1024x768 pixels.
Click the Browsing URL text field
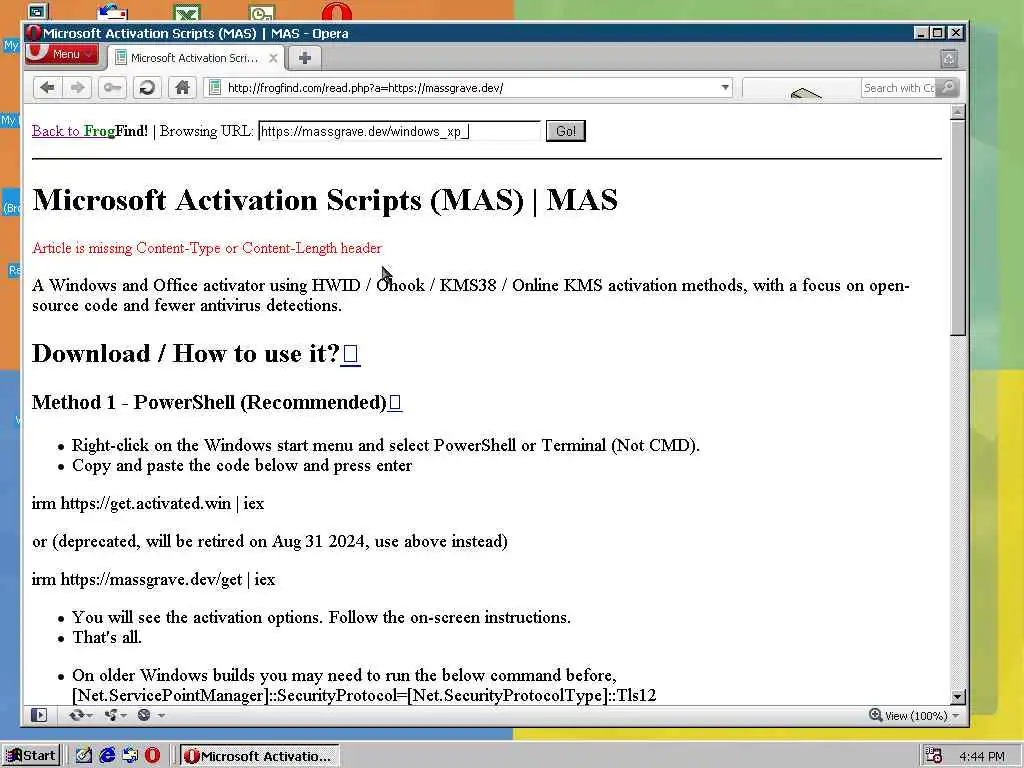[400, 131]
